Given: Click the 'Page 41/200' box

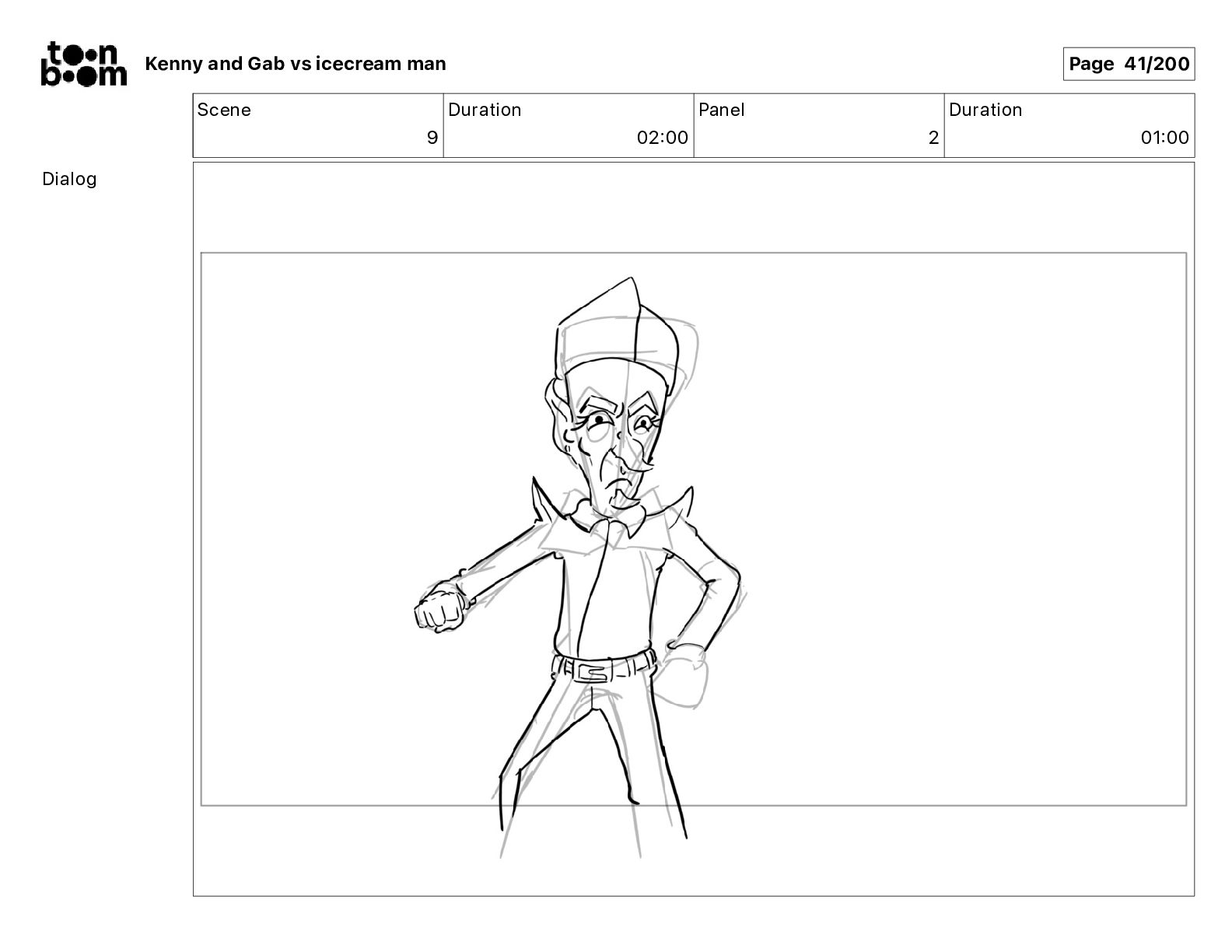Looking at the screenshot, I should (x=1129, y=64).
